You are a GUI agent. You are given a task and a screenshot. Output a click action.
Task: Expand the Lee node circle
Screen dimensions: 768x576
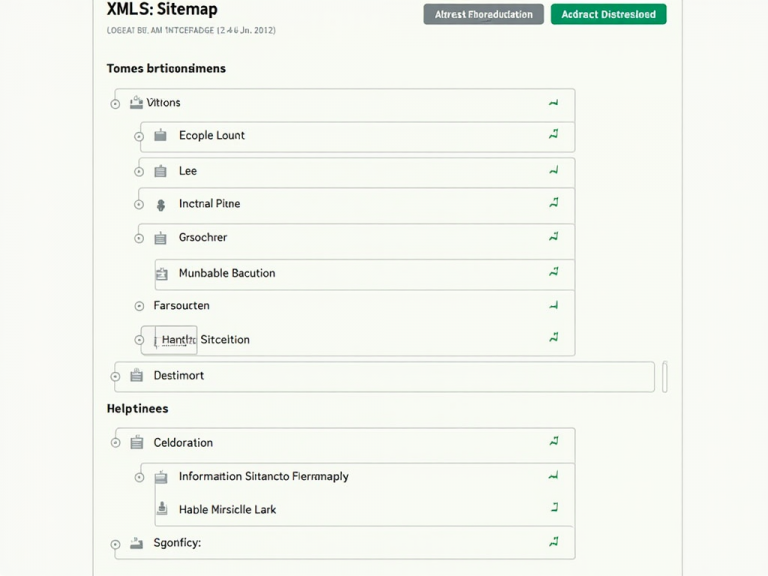point(139,172)
